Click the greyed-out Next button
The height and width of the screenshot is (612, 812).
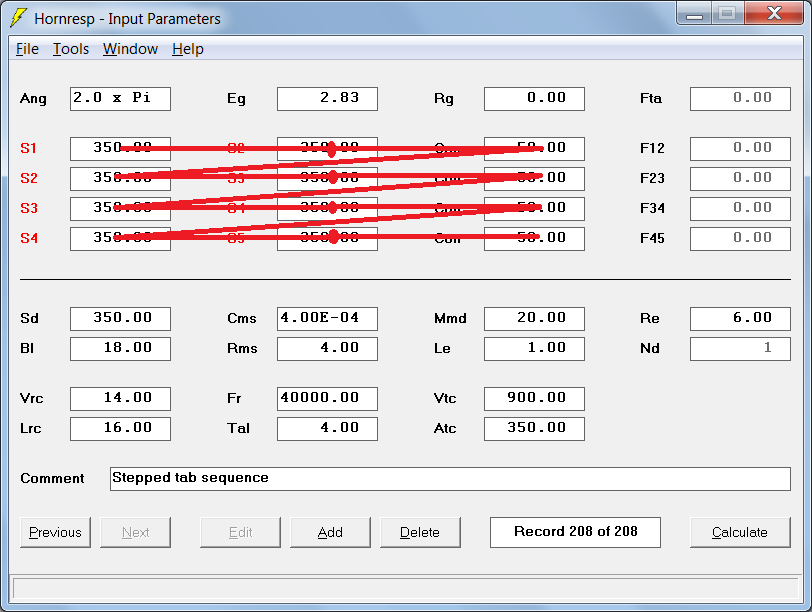[135, 532]
